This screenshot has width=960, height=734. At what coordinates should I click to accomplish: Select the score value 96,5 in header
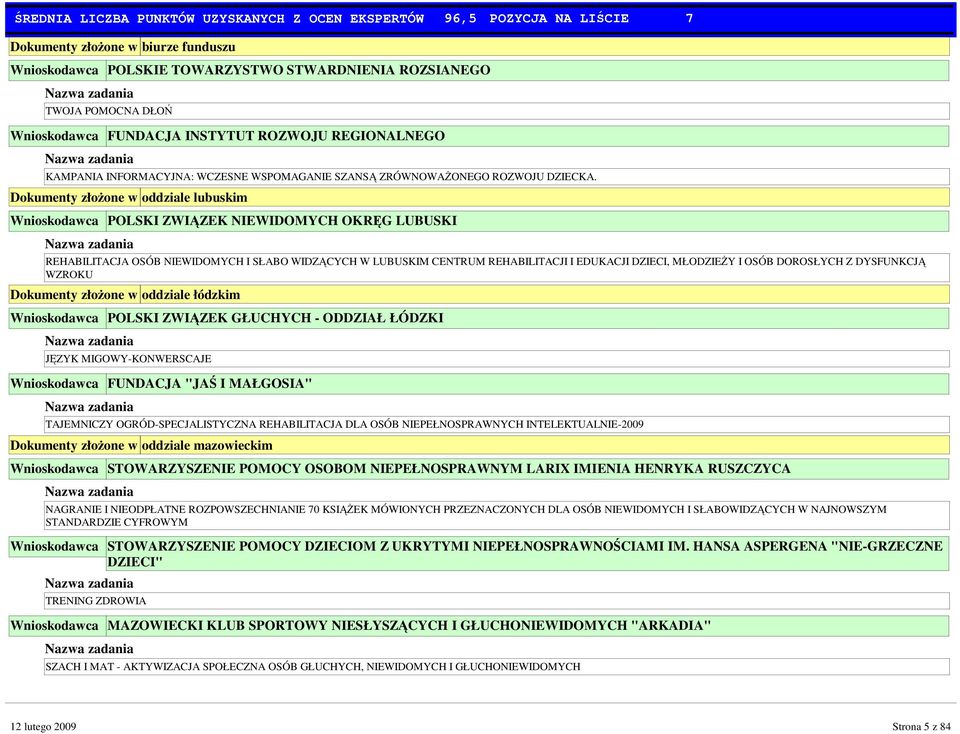460,18
